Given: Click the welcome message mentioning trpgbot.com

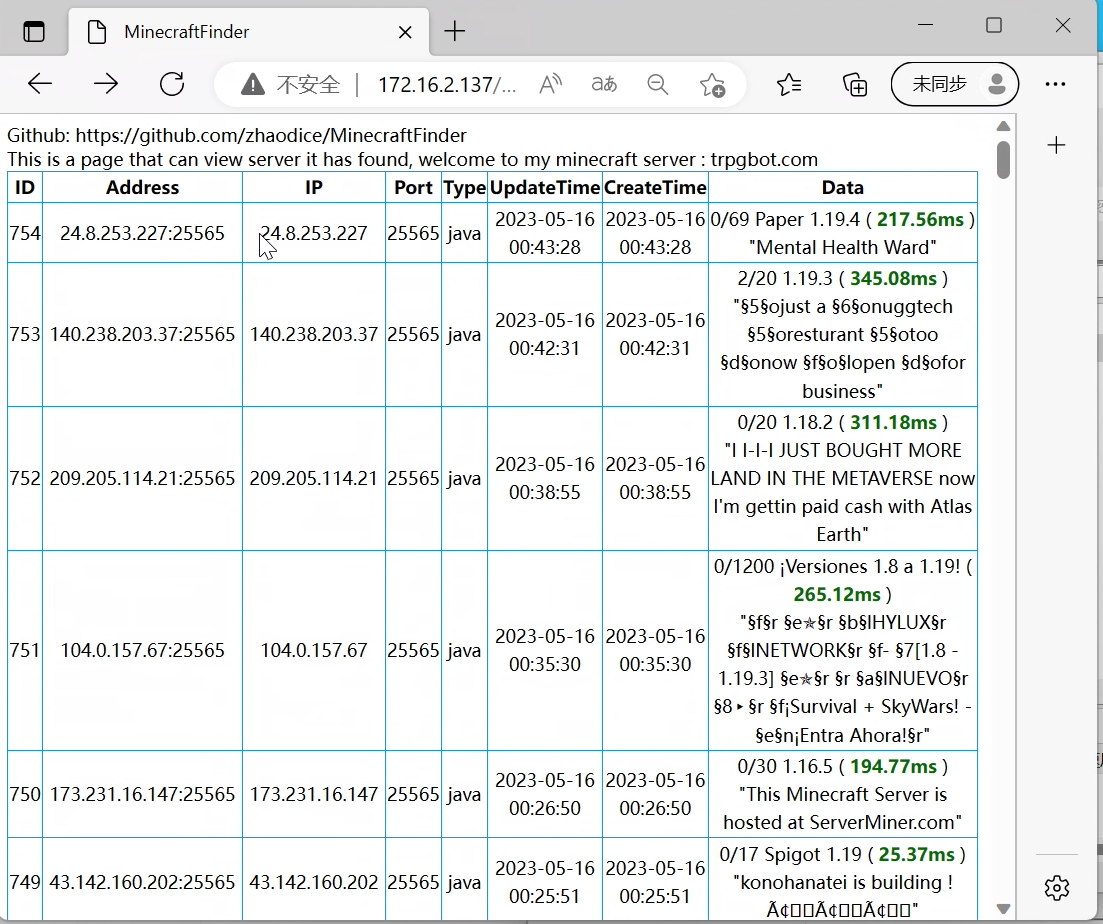Looking at the screenshot, I should coord(412,160).
